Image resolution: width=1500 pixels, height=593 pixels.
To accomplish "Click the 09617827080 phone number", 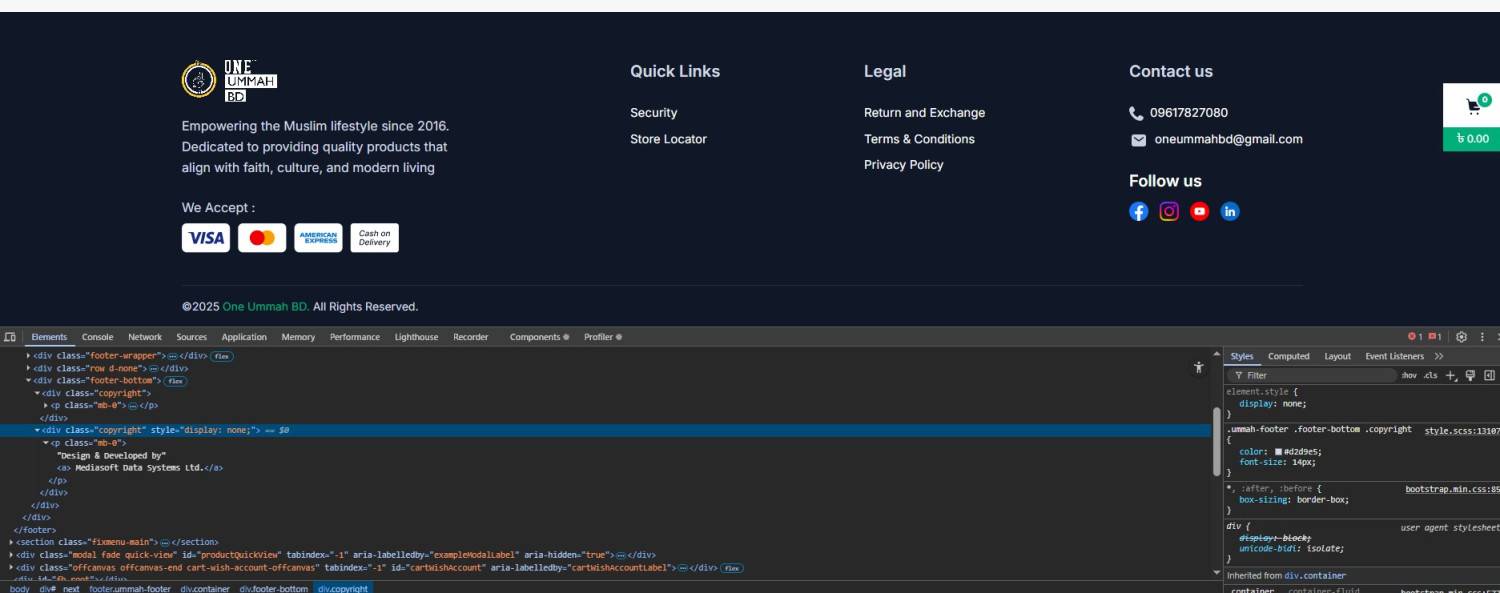I will 1189,113.
